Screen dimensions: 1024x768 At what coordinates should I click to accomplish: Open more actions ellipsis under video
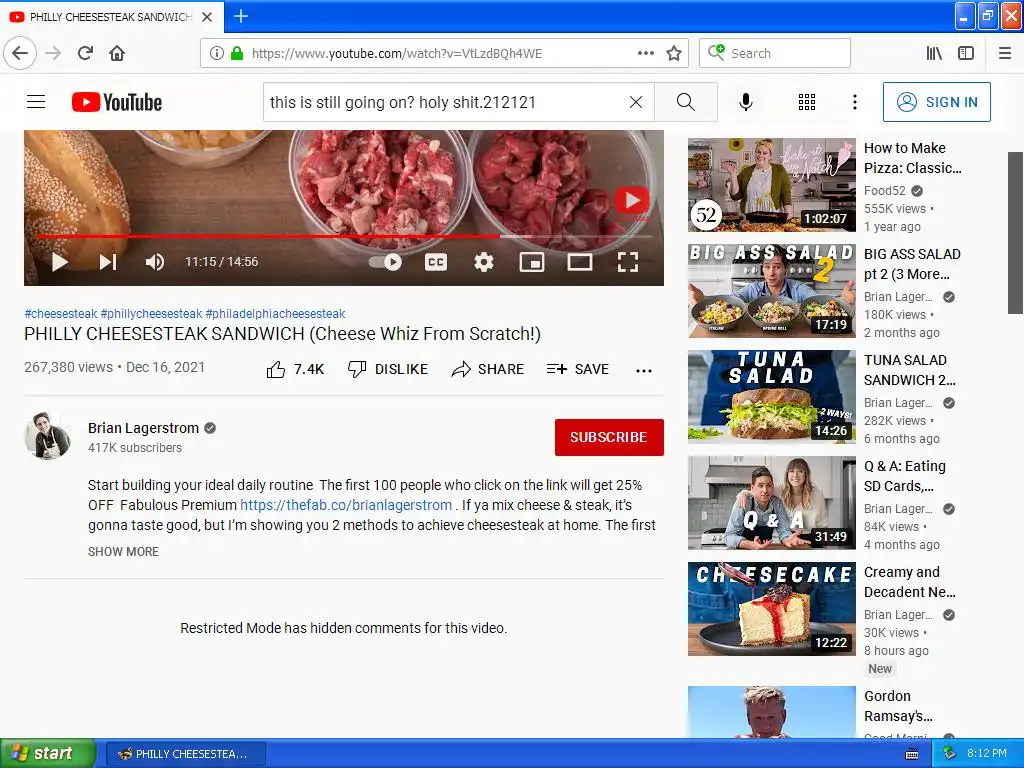(644, 370)
